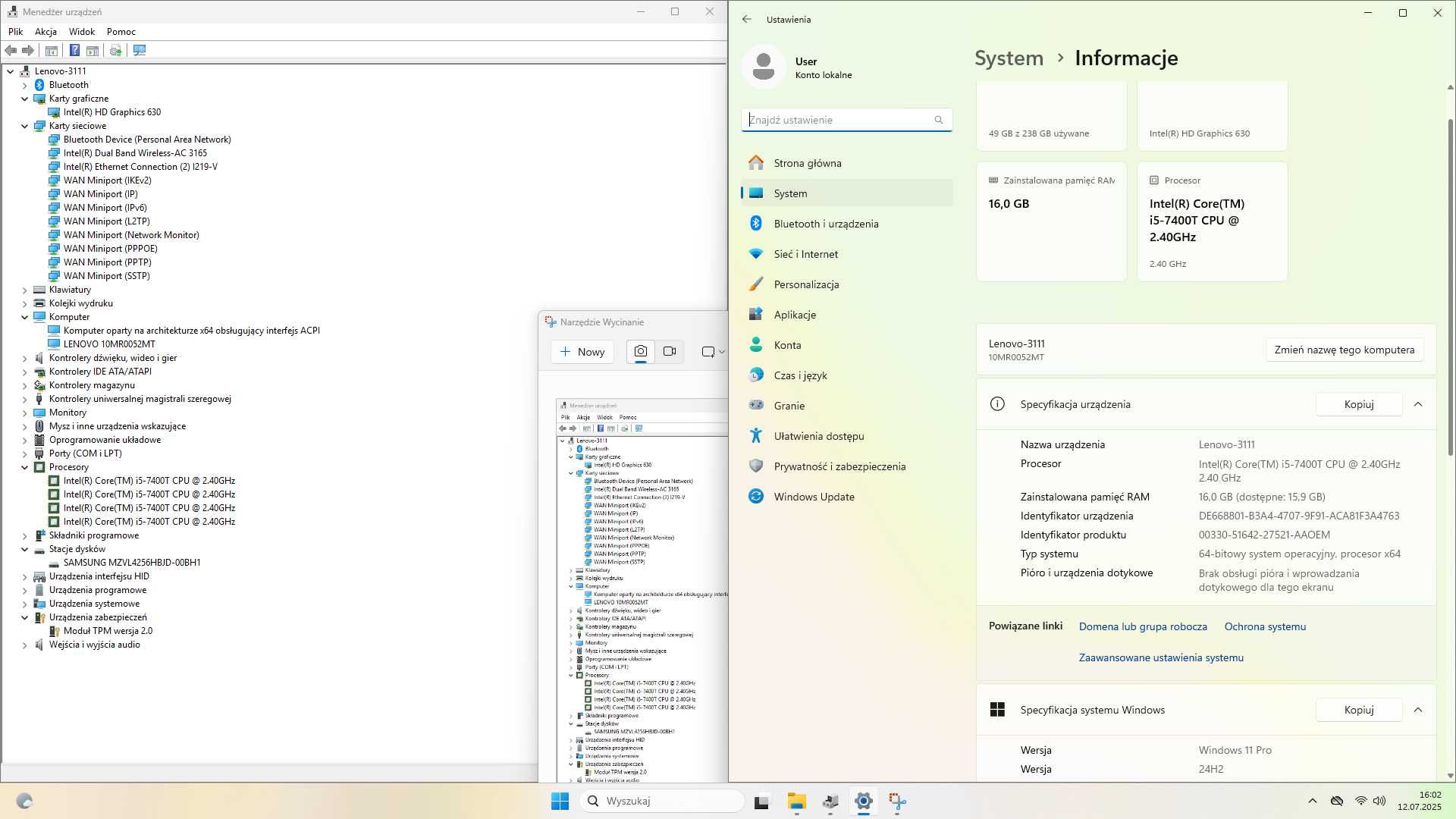Click Device Manager icon on taskbar
Image resolution: width=1456 pixels, height=819 pixels.
pos(830,801)
